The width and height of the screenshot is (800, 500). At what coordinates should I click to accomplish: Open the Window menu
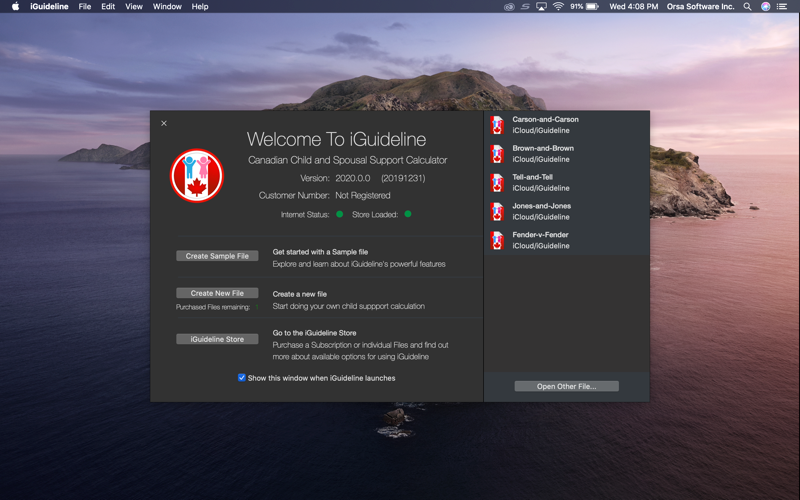167,7
